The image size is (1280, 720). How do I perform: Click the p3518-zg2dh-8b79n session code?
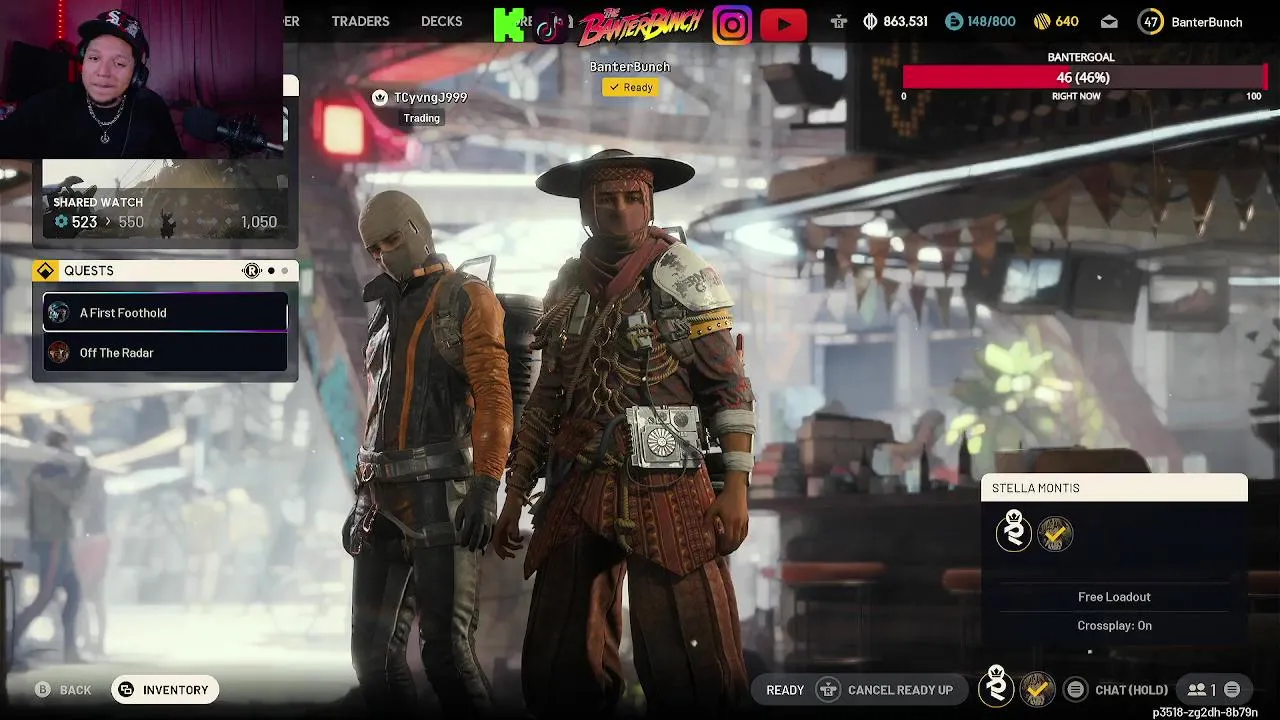[x=1205, y=712]
